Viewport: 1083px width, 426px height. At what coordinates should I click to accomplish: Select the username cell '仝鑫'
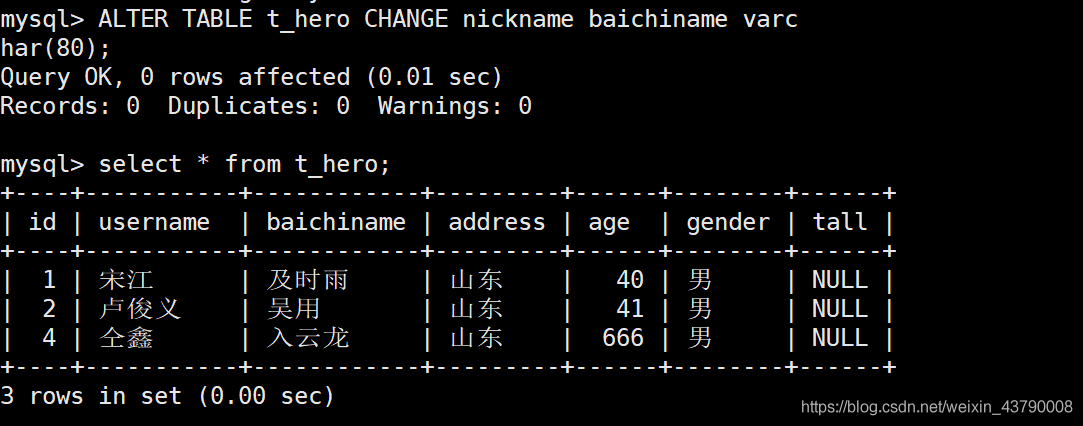click(x=126, y=338)
